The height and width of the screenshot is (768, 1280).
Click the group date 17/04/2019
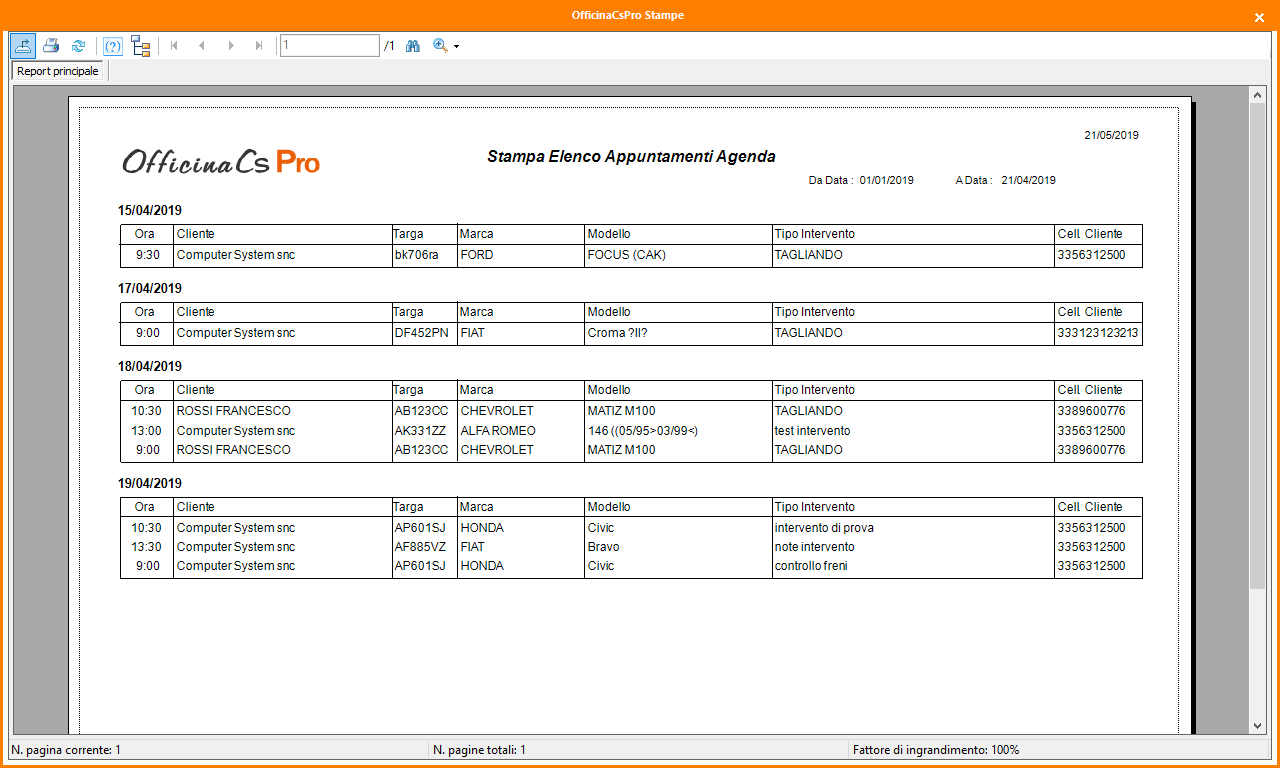pos(150,288)
